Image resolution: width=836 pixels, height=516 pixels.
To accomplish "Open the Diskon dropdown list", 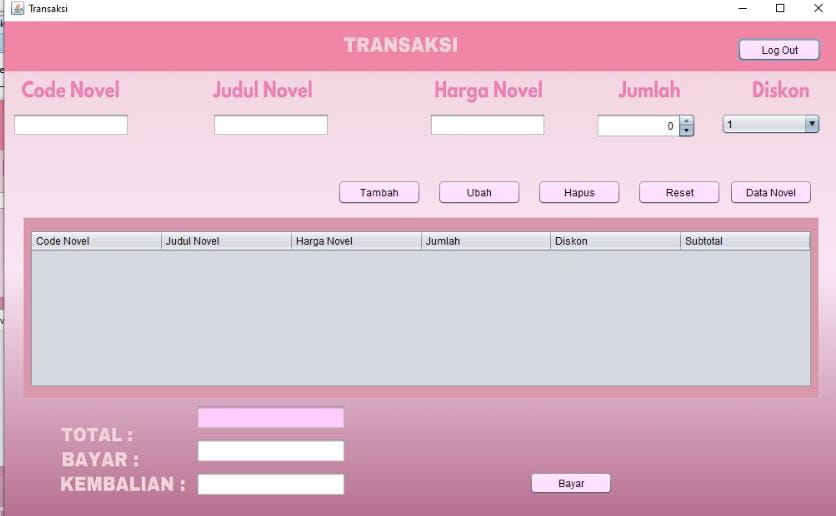I will (x=811, y=125).
